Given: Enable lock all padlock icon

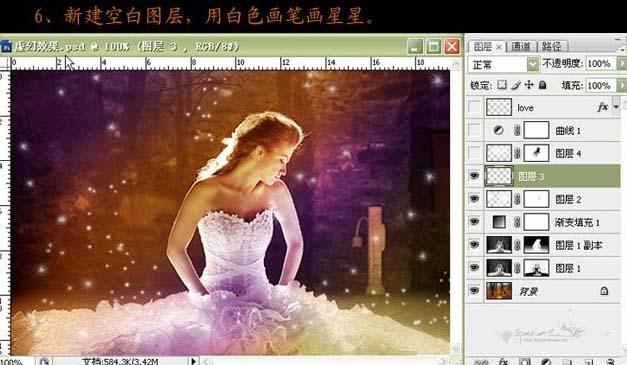Looking at the screenshot, I should click(x=543, y=85).
